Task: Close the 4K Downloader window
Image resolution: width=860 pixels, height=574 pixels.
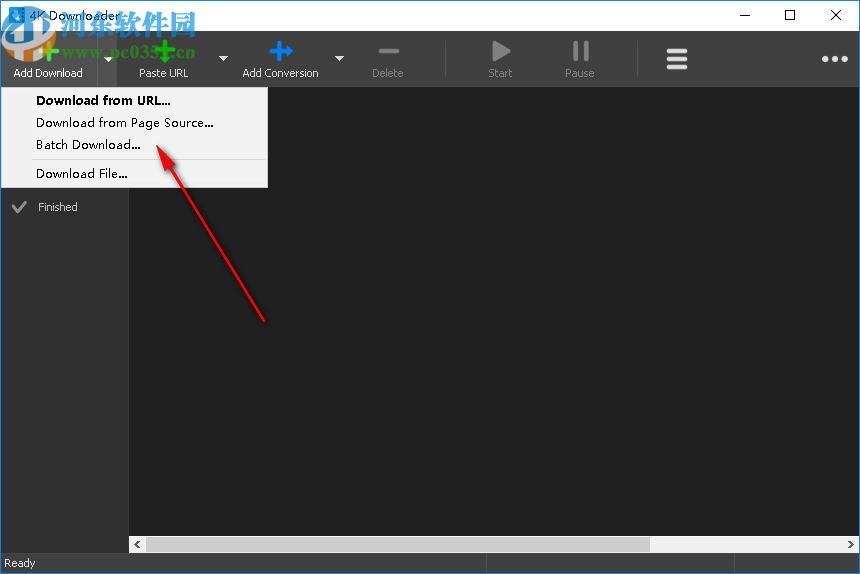Action: [x=836, y=15]
